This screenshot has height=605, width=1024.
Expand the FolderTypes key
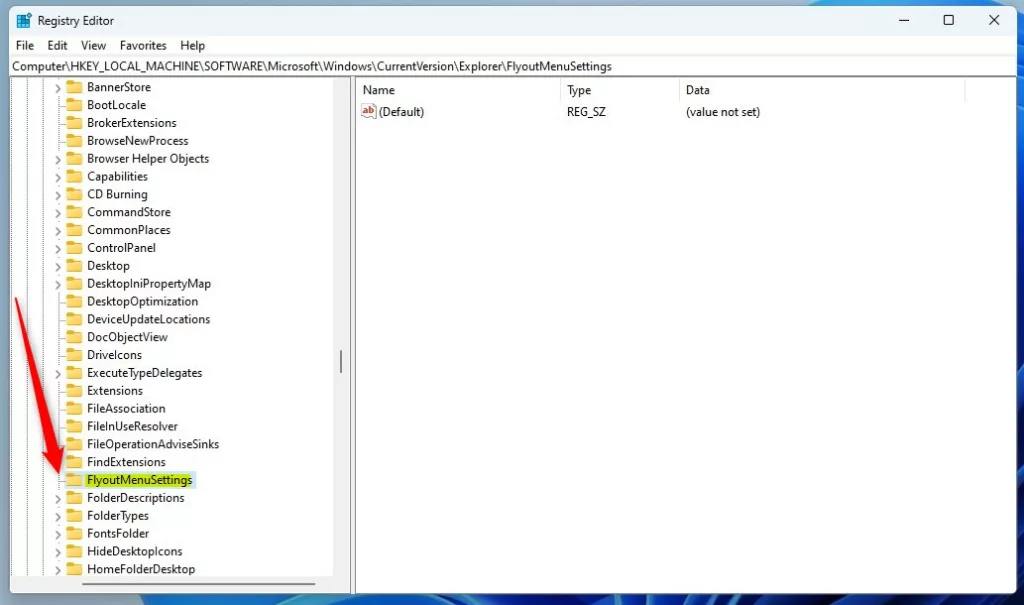click(x=57, y=516)
